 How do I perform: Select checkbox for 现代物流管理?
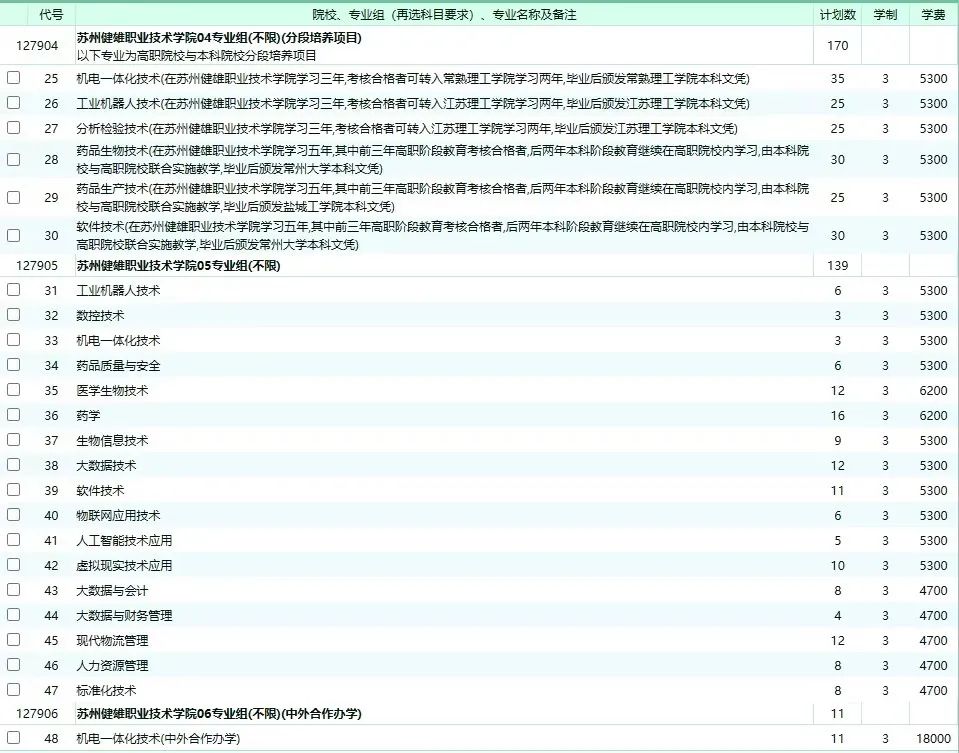click(x=13, y=640)
